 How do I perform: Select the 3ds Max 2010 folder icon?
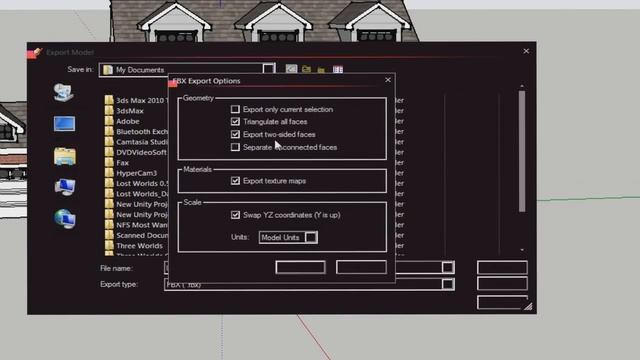coord(109,100)
